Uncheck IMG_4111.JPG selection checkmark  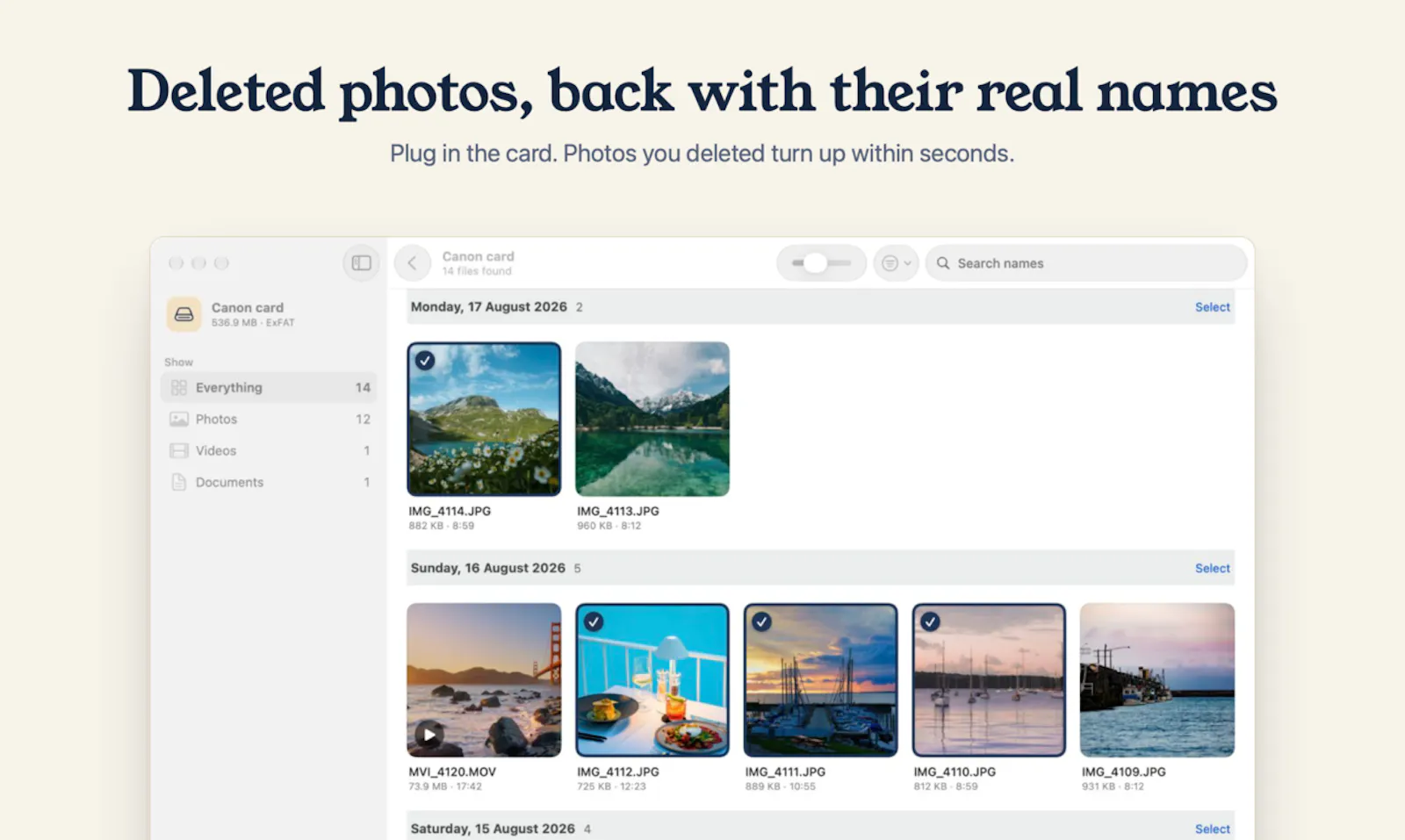(x=762, y=621)
